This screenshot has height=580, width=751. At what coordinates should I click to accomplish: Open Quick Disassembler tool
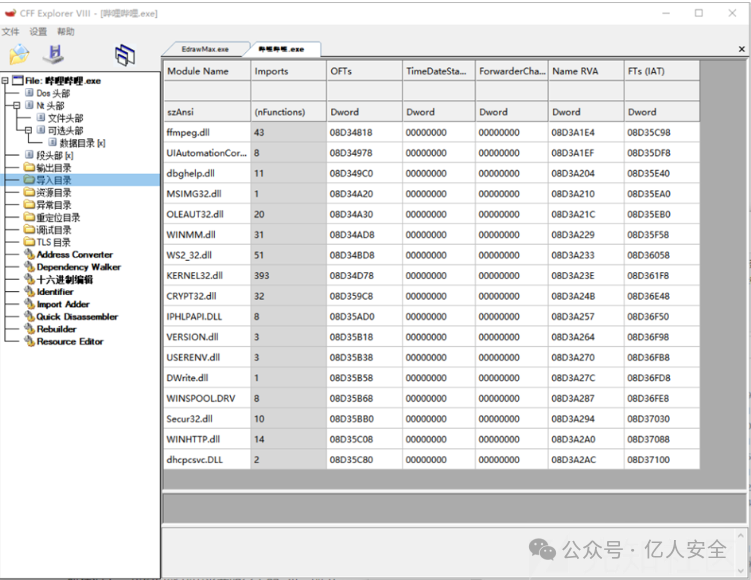pyautogui.click(x=77, y=317)
